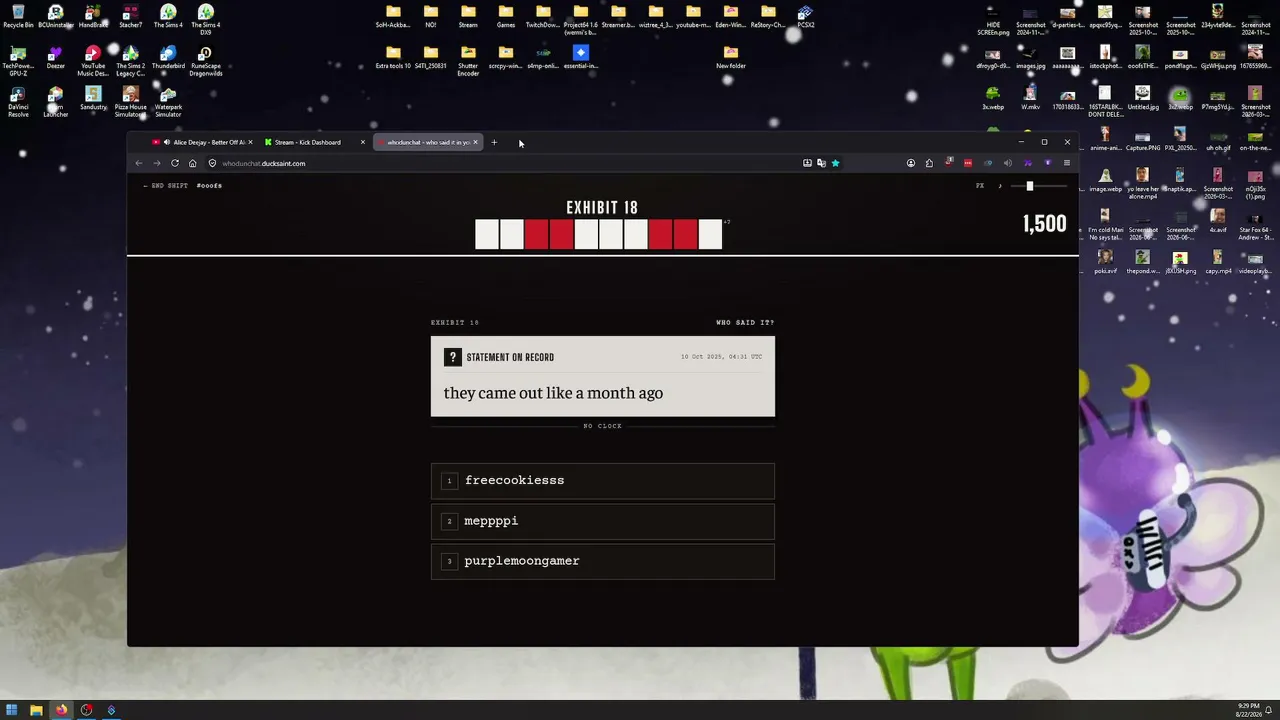Select the W.mkv desktop file
1280x720 pixels.
coord(1030,99)
